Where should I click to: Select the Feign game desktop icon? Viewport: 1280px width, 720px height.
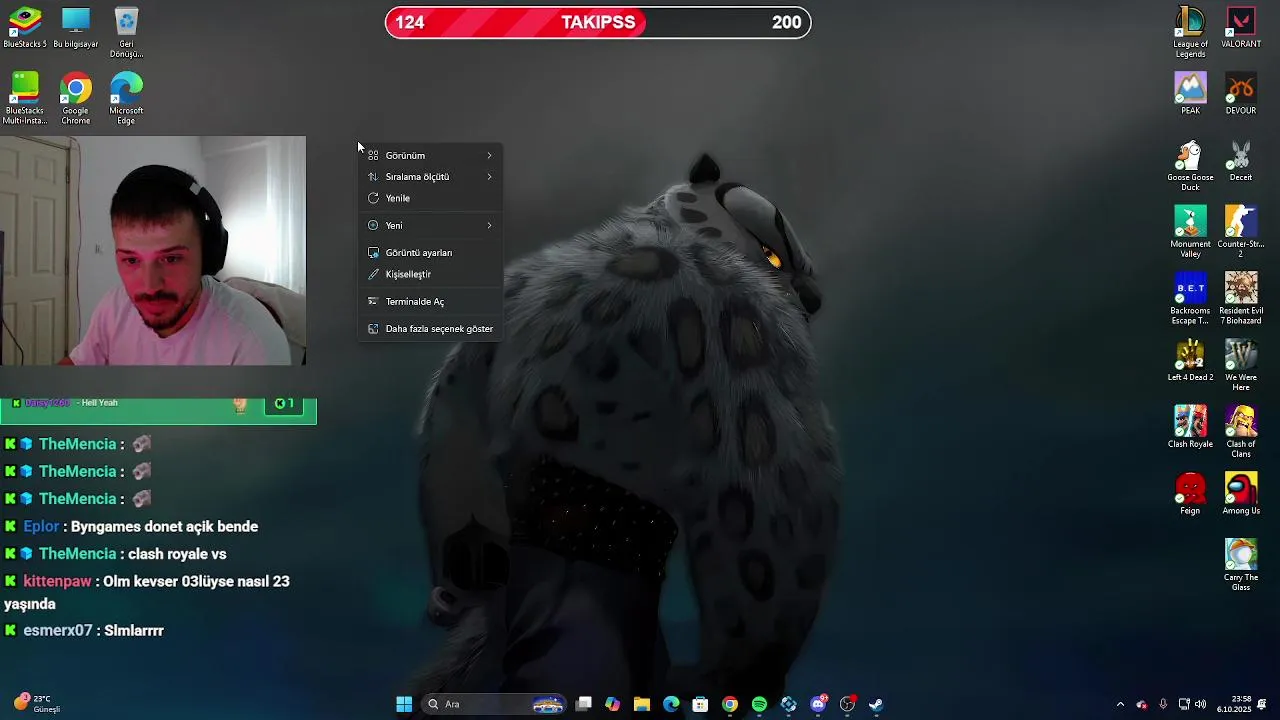(1190, 494)
